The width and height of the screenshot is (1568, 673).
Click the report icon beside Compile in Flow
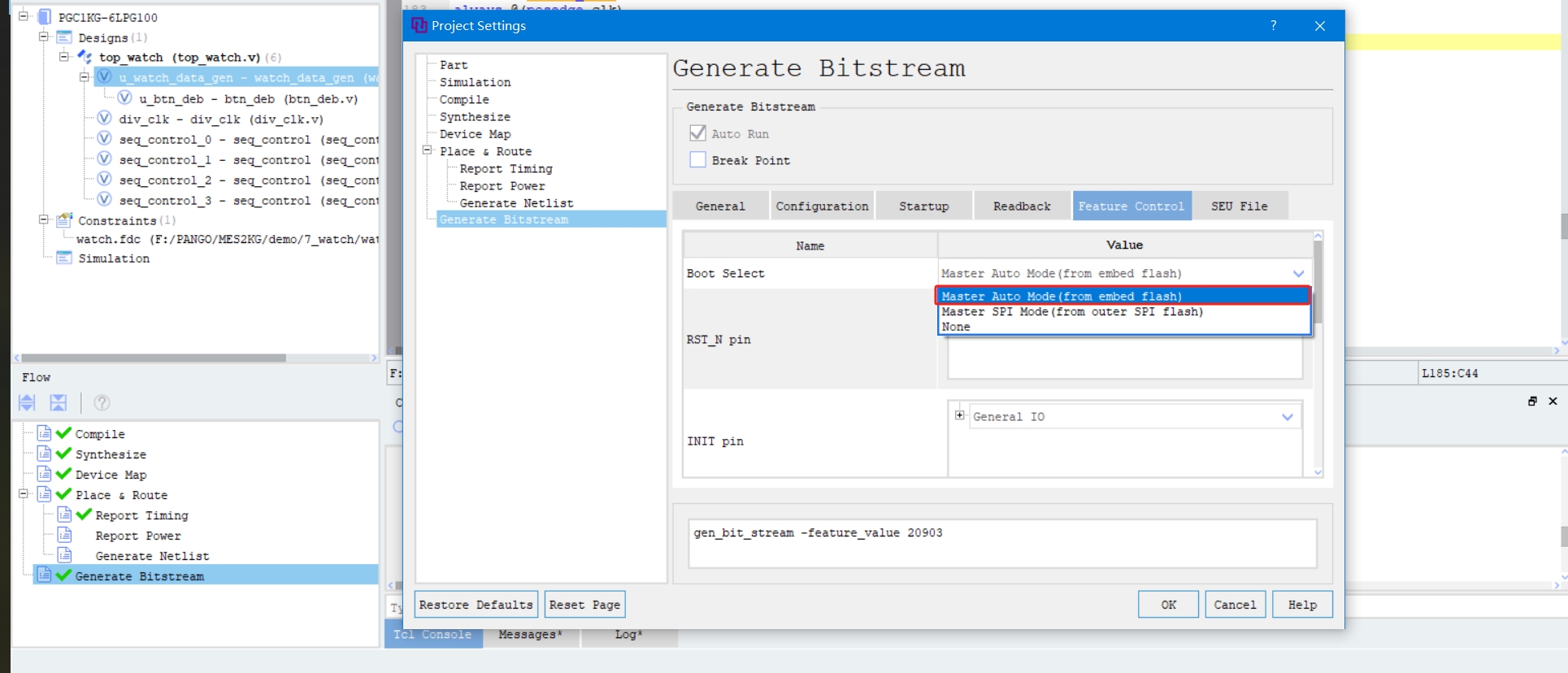click(45, 433)
